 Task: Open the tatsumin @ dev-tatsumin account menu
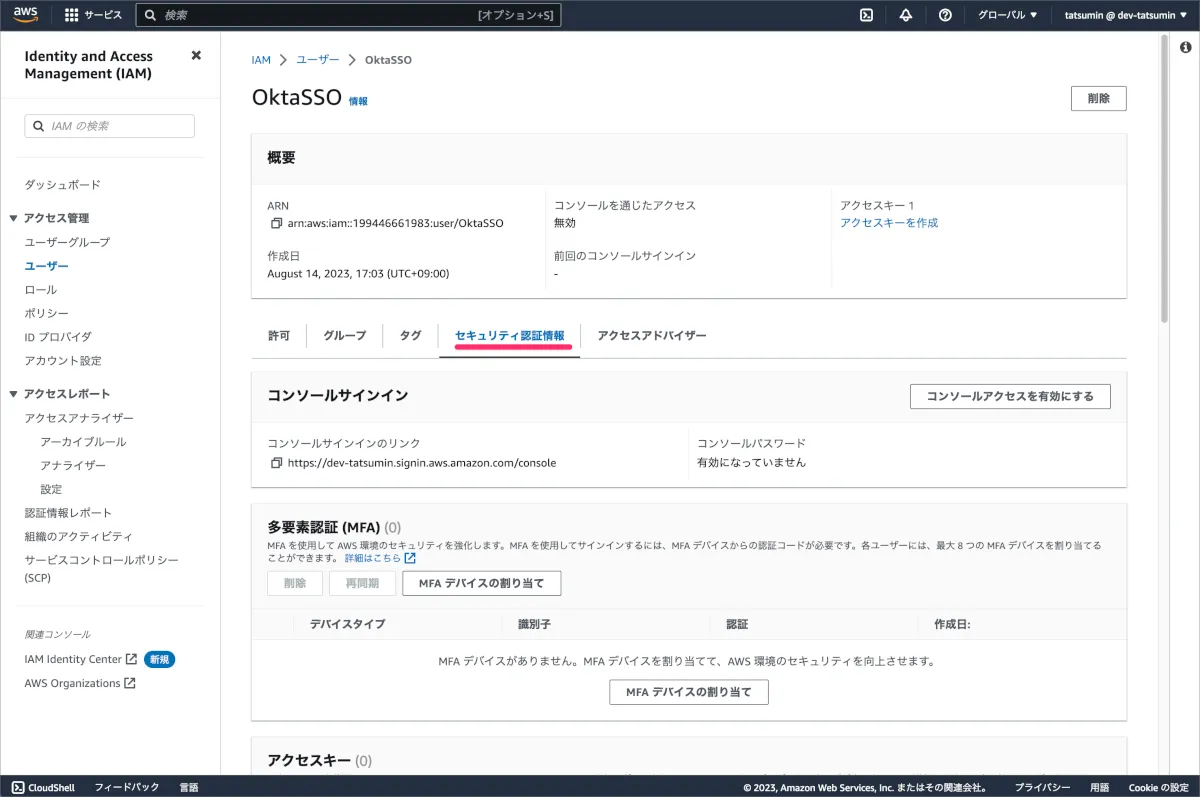pos(1126,15)
